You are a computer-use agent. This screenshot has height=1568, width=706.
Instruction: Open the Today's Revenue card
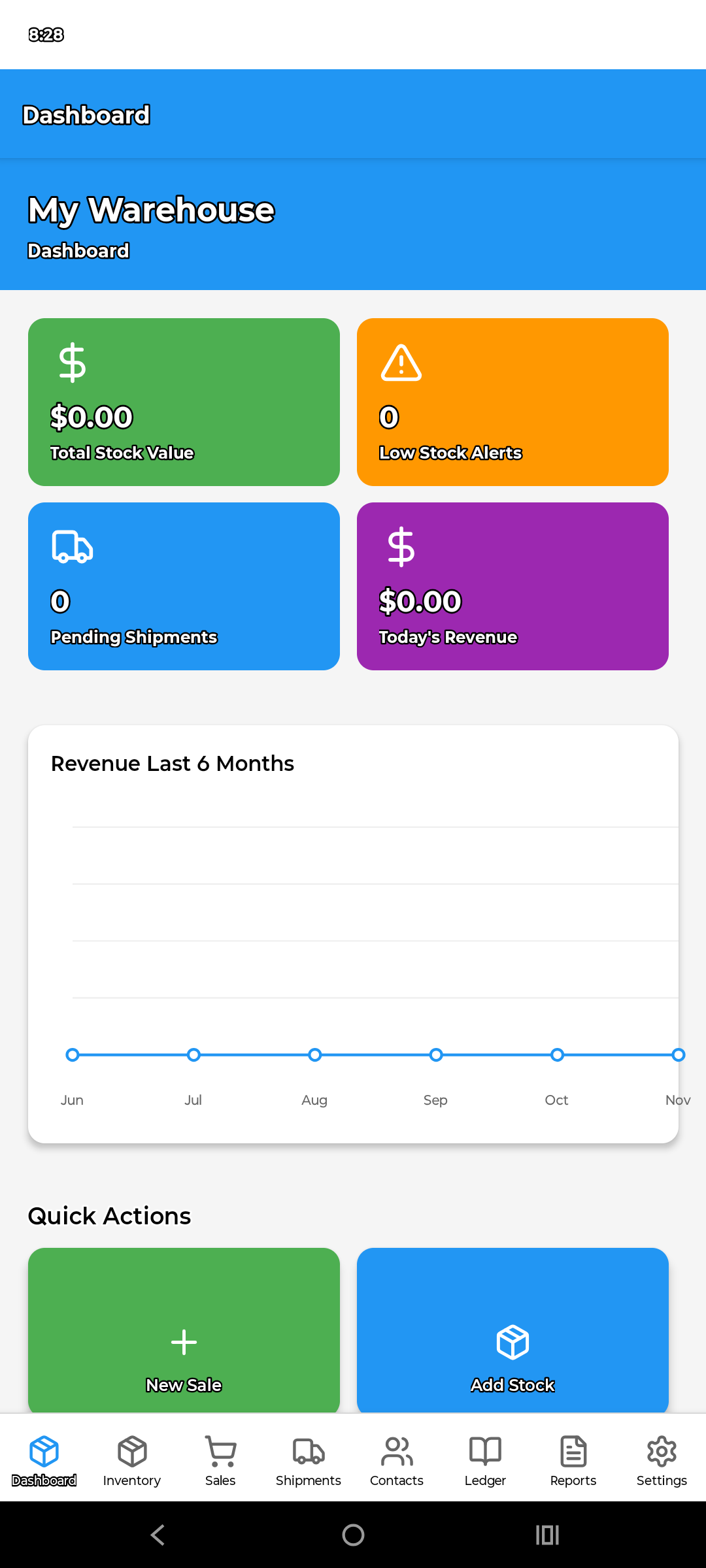coord(513,586)
